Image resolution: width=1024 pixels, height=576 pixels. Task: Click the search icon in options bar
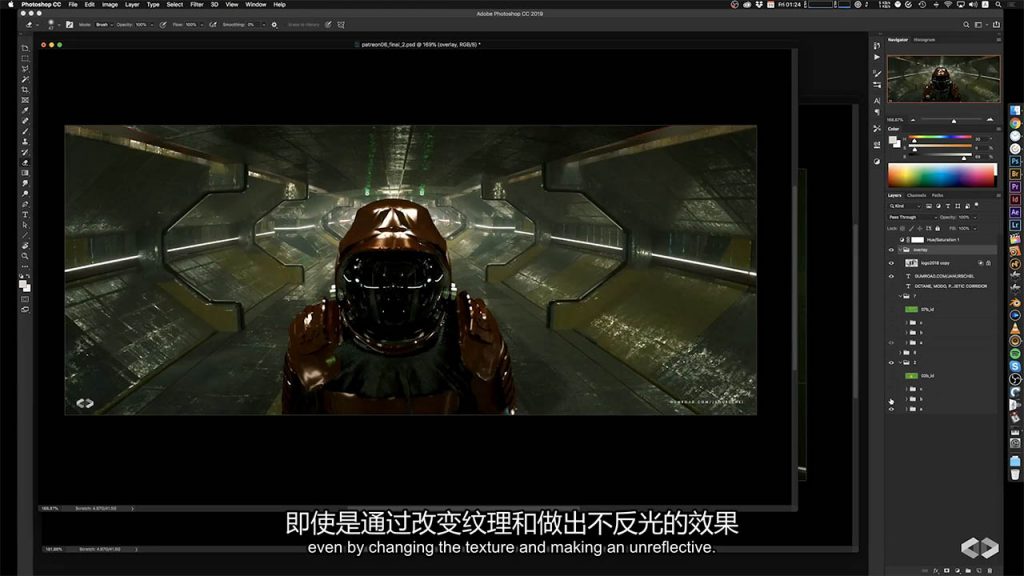pos(966,25)
